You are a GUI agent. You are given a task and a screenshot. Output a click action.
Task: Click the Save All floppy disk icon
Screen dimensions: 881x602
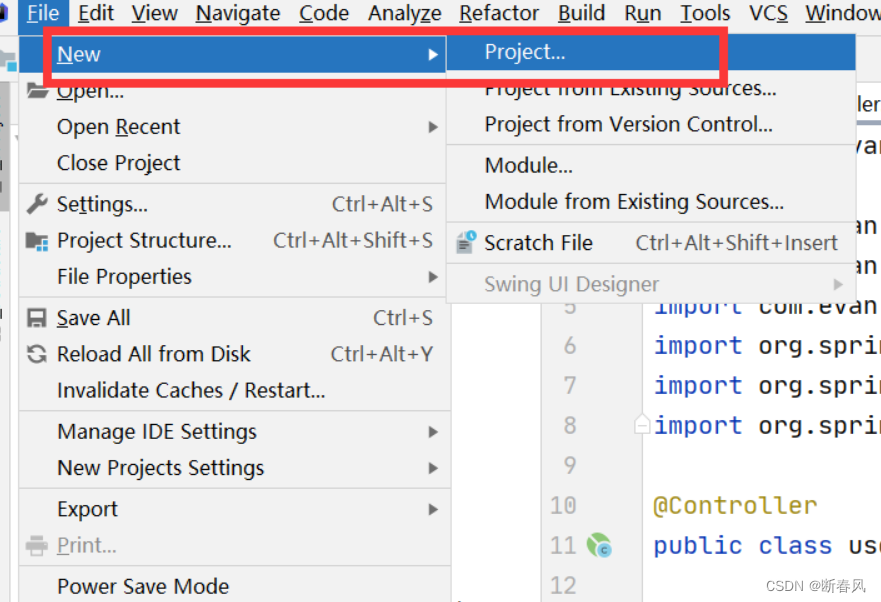[37, 318]
